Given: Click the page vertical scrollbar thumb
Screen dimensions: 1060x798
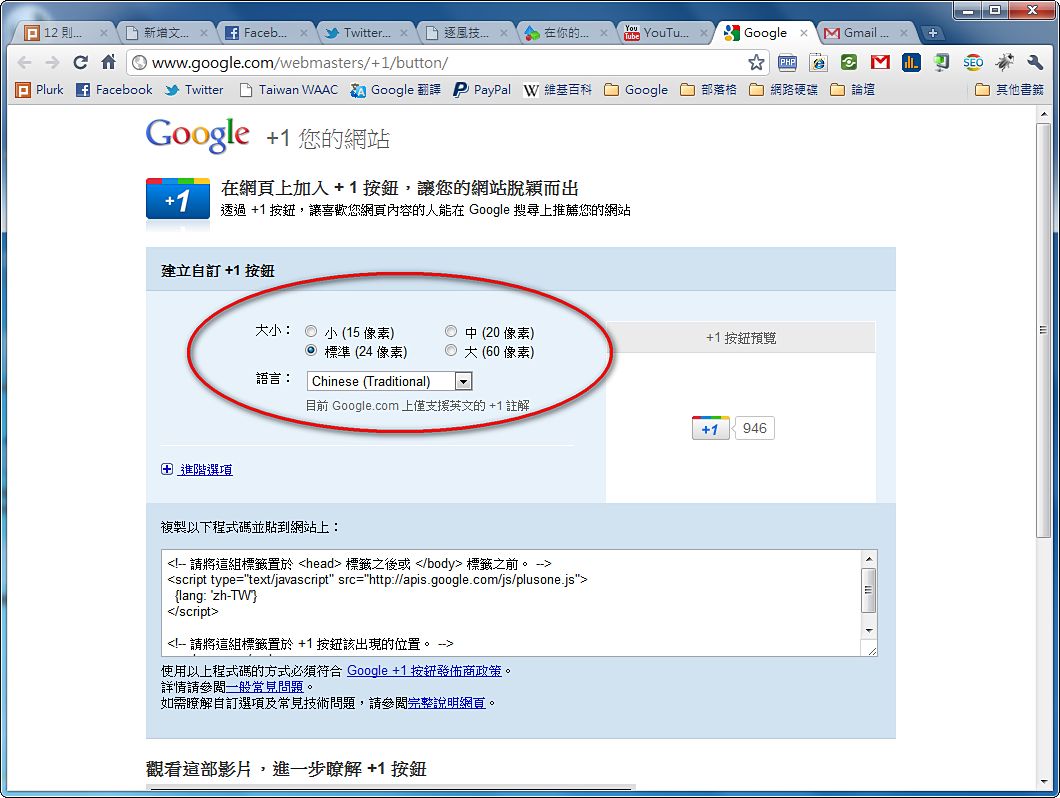Looking at the screenshot, I should pyautogui.click(x=1044, y=329).
